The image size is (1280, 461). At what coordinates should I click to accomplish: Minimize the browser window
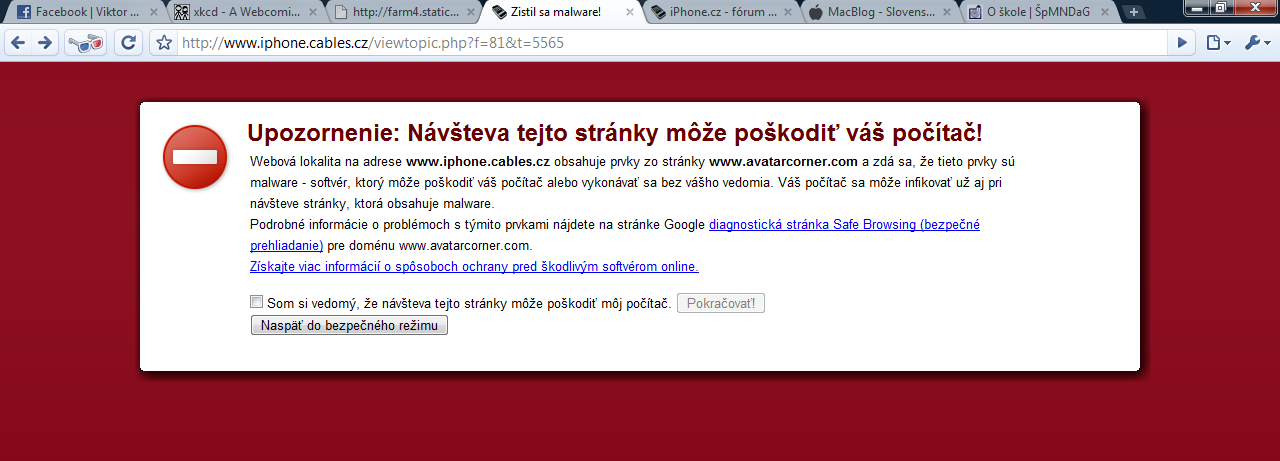1198,7
